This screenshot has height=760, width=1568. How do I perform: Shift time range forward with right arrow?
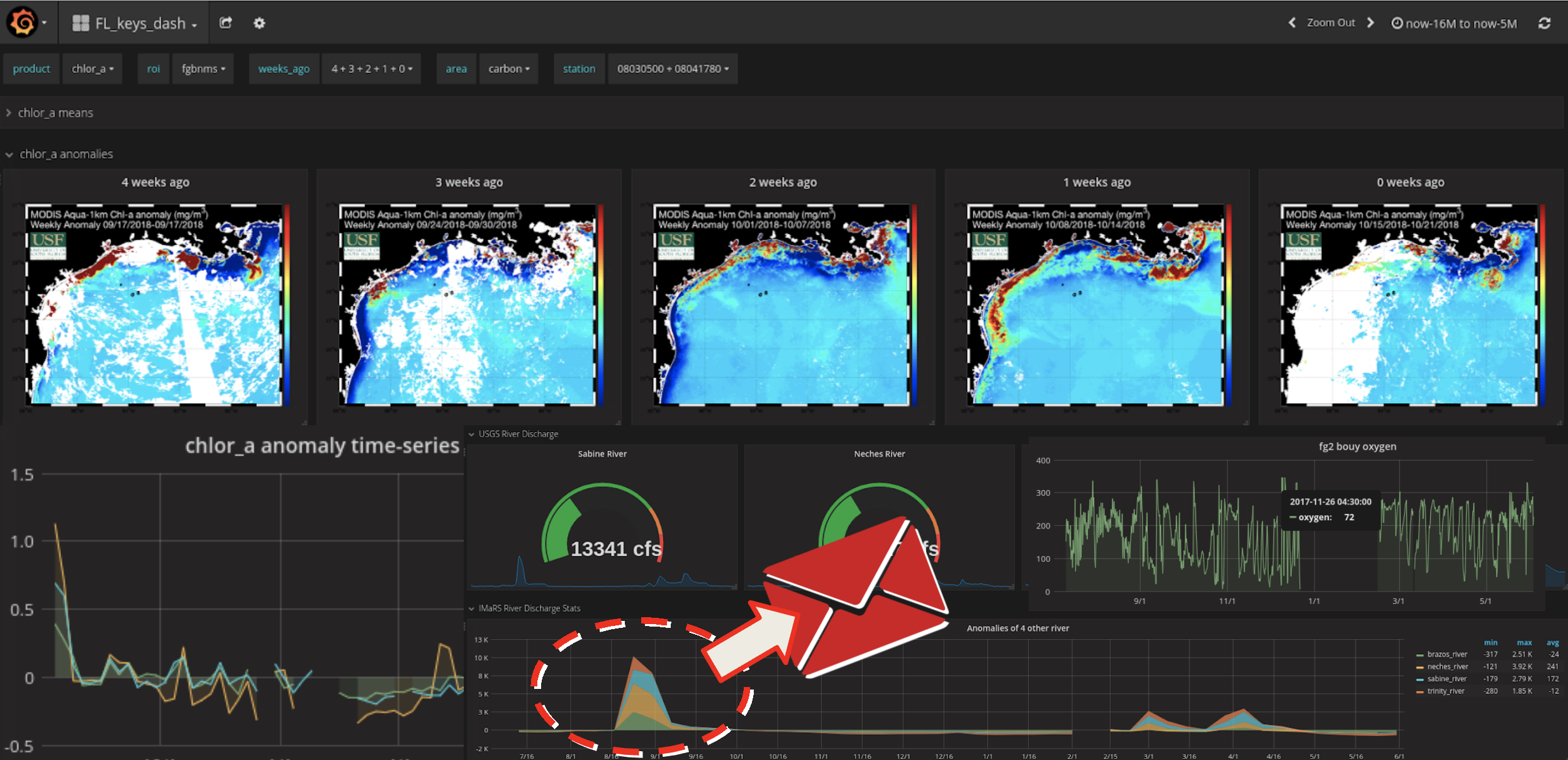tap(1370, 23)
